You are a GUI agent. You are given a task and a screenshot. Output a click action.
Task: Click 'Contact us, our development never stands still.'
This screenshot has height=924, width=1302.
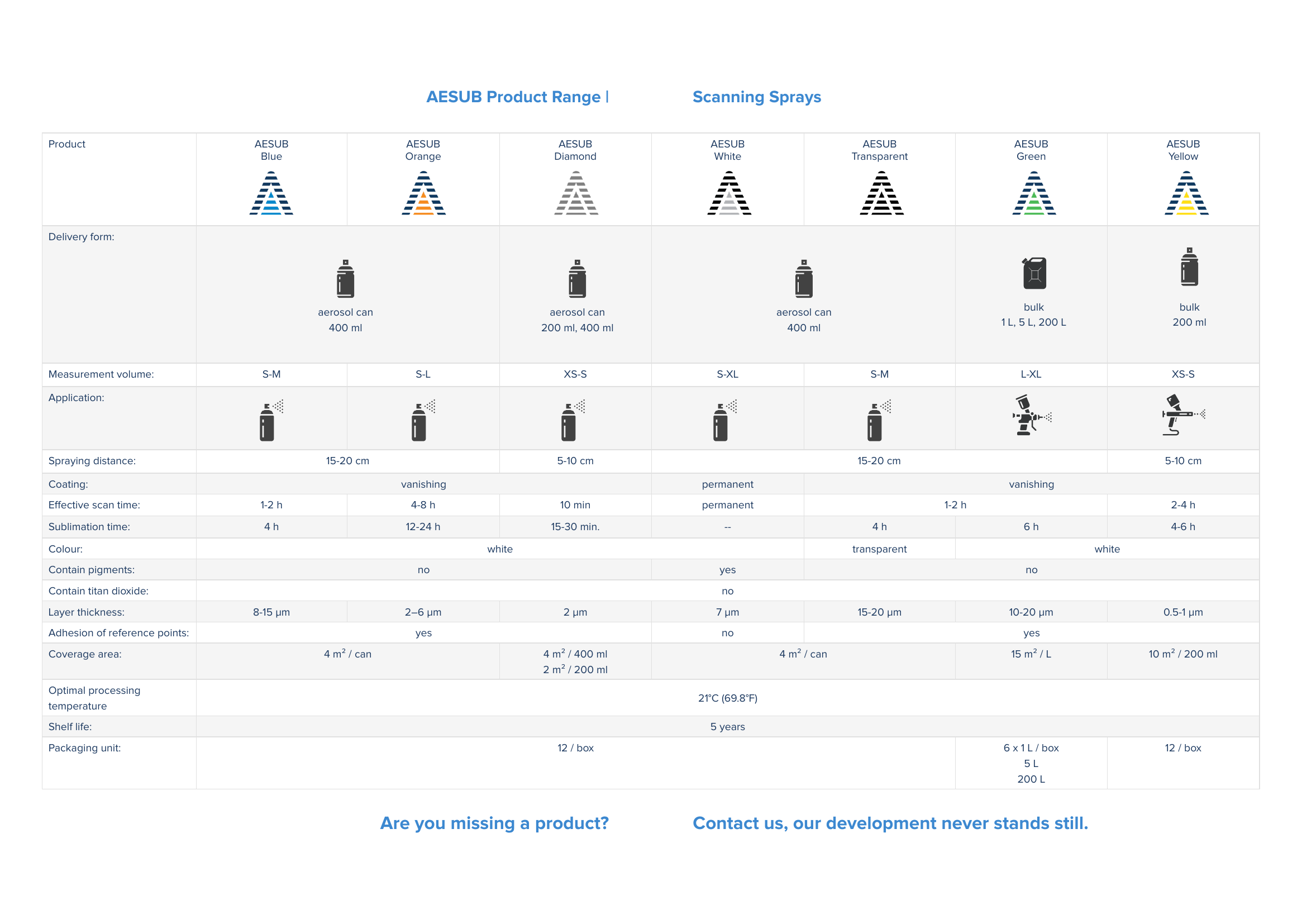(890, 823)
